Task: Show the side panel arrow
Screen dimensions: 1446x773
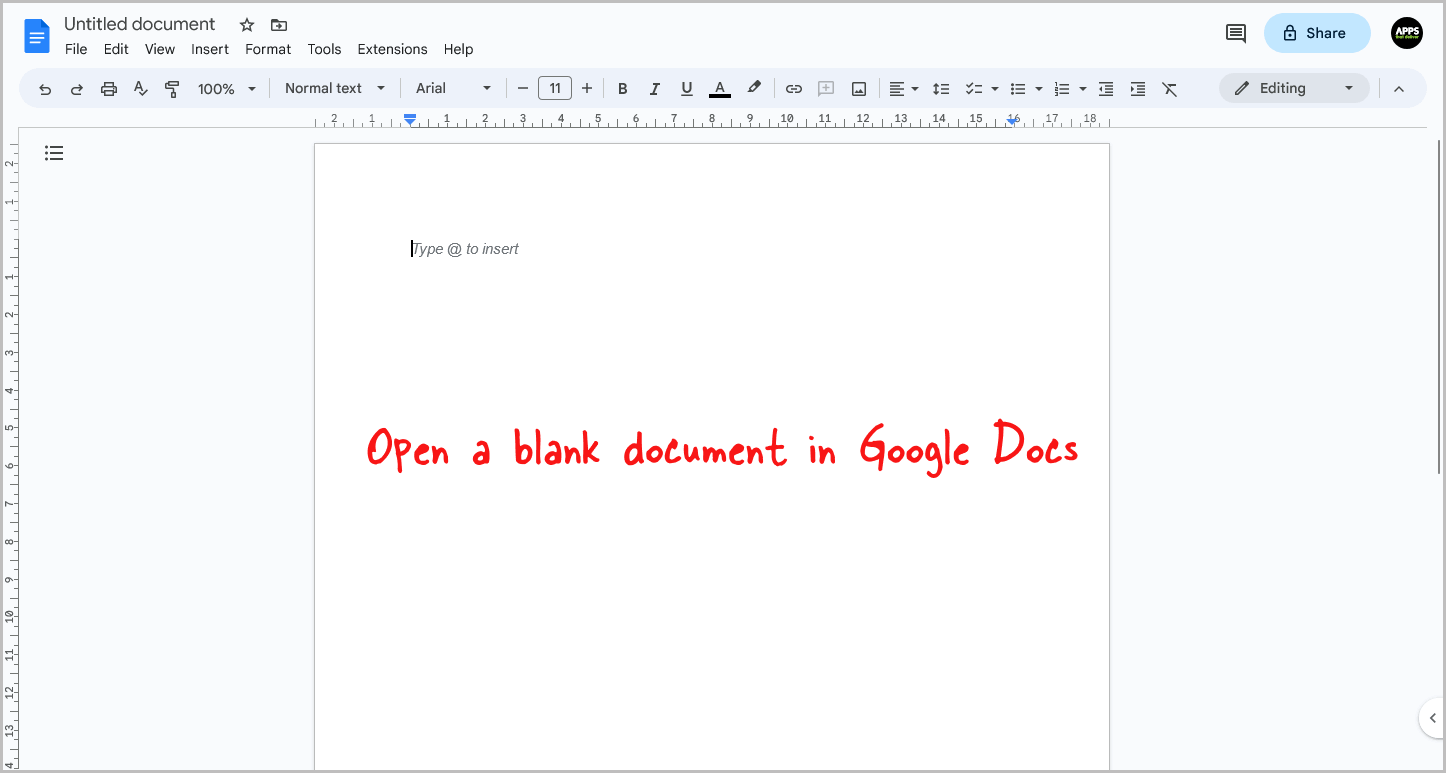Action: coord(1432,718)
